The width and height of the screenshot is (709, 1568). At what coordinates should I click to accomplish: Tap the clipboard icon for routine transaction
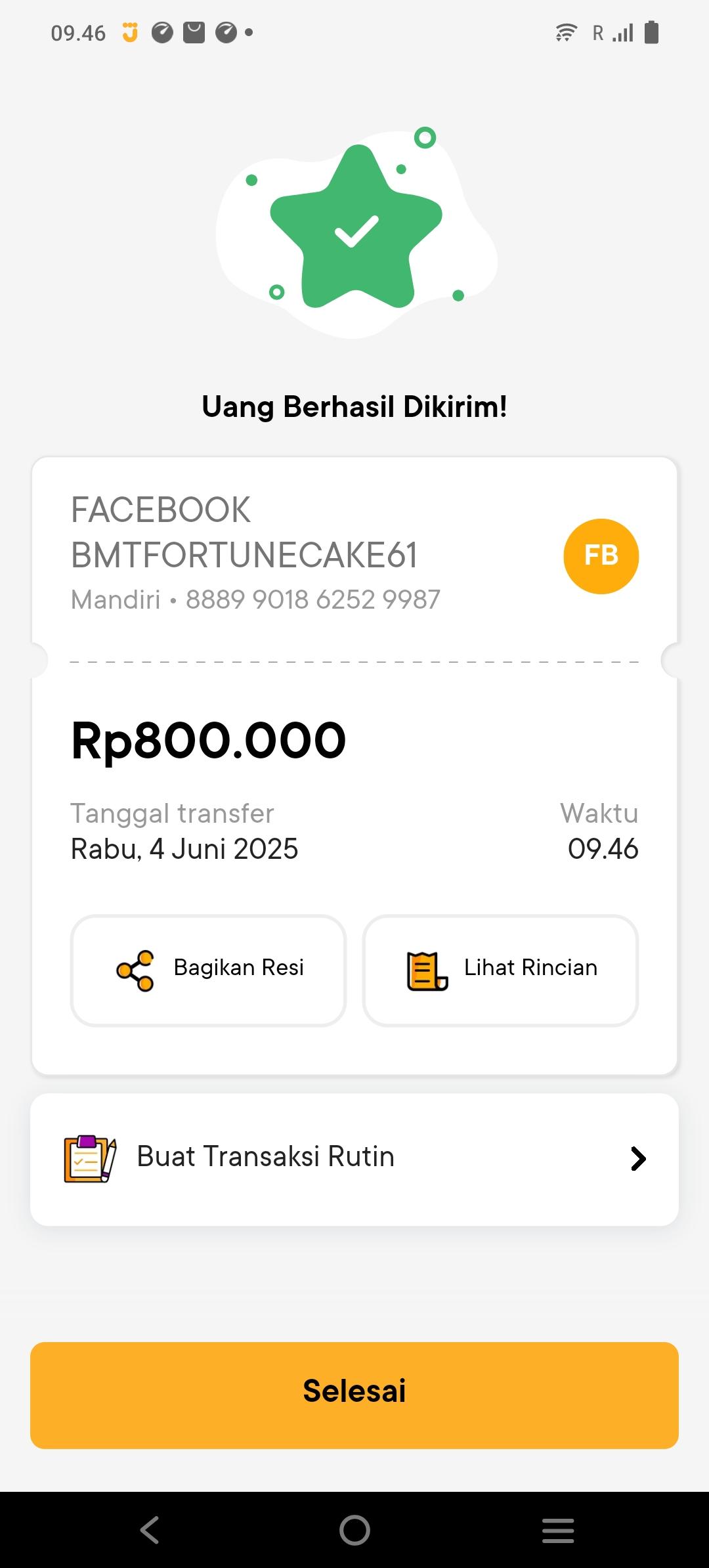(x=90, y=1158)
